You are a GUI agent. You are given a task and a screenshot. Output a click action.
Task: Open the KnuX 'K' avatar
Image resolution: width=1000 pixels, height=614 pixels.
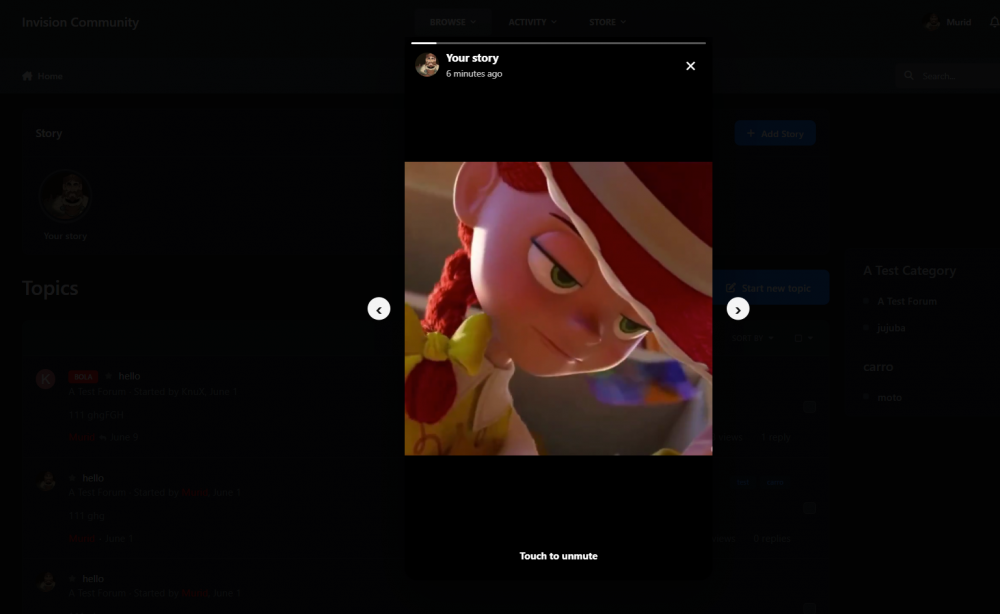coord(45,379)
